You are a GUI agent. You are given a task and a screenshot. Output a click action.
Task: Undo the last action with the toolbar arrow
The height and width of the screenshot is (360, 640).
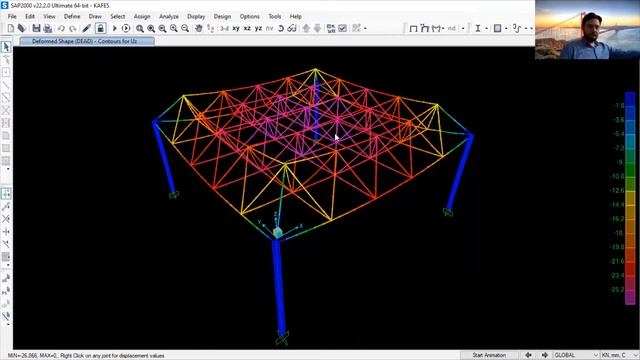(x=61, y=28)
